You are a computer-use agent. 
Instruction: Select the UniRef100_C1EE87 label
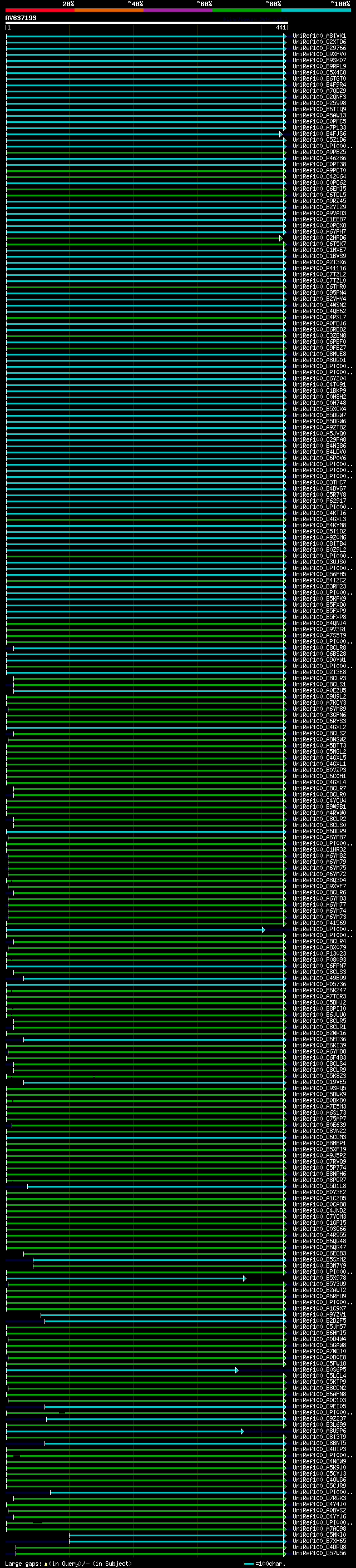click(319, 220)
